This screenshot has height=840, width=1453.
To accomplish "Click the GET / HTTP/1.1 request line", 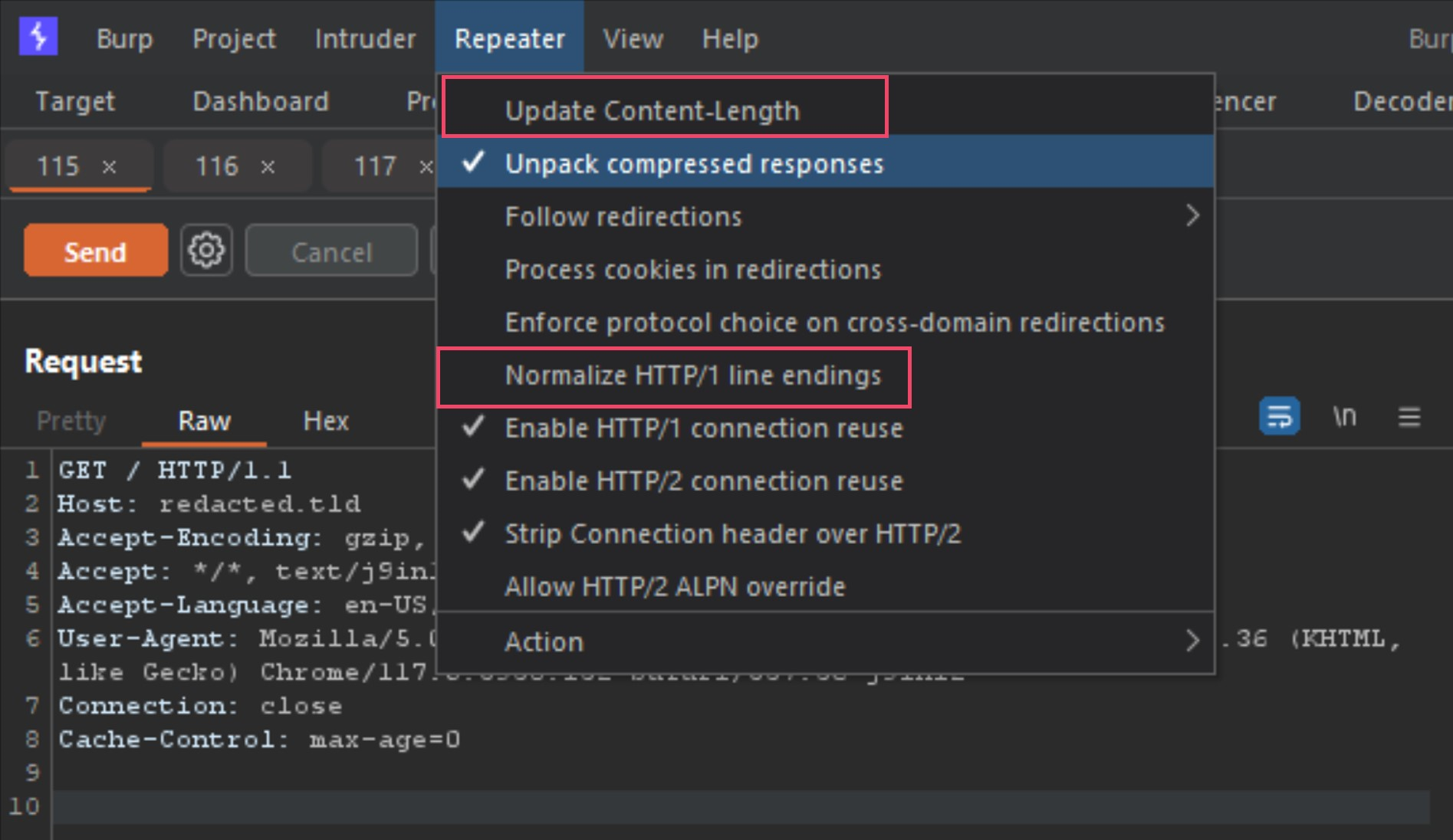I will (175, 470).
